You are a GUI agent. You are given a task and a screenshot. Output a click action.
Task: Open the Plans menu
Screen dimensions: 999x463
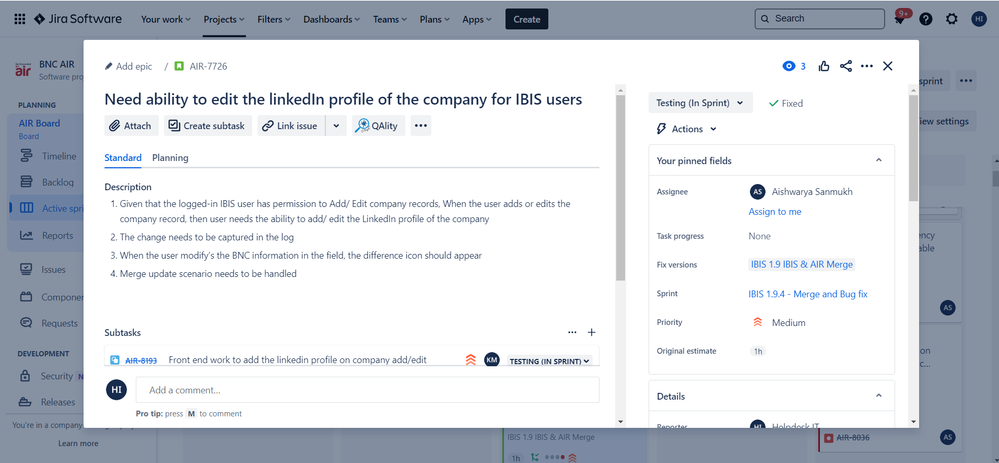(435, 19)
